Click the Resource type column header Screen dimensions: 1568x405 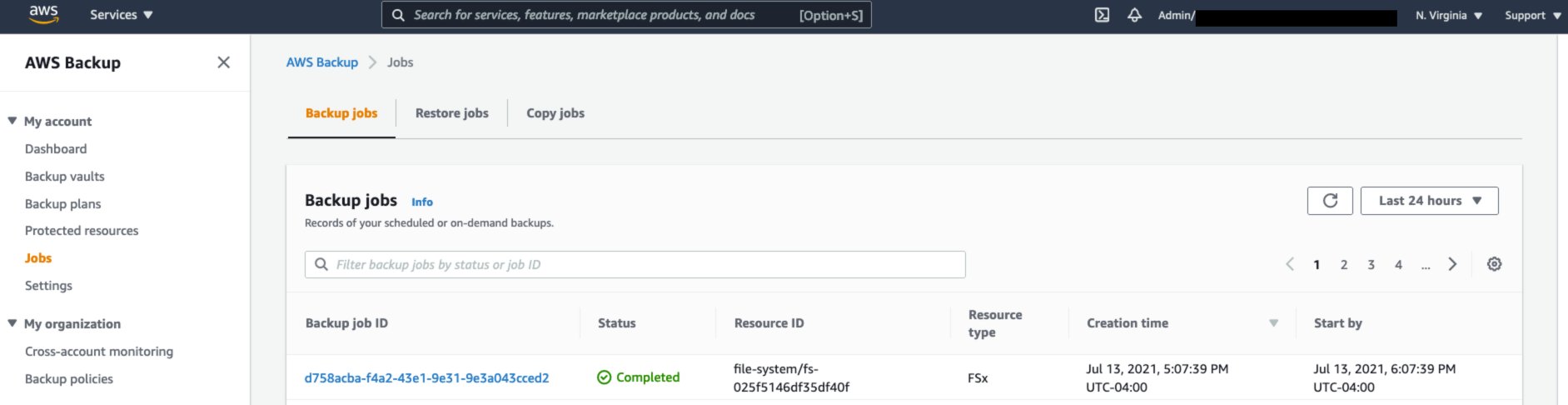(x=995, y=323)
